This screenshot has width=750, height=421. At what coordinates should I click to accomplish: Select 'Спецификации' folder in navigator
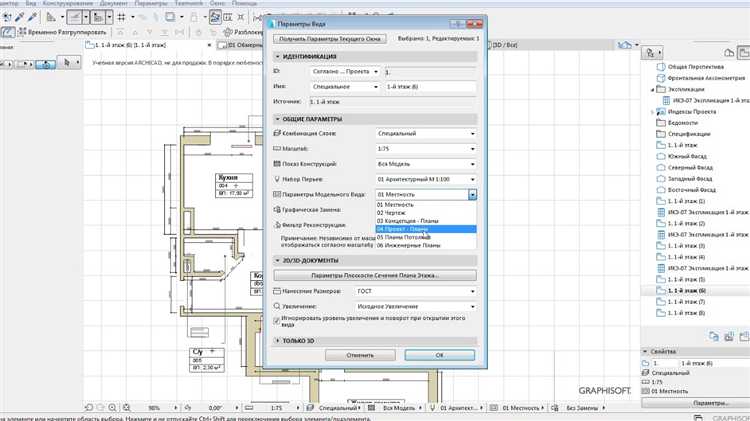tap(689, 134)
